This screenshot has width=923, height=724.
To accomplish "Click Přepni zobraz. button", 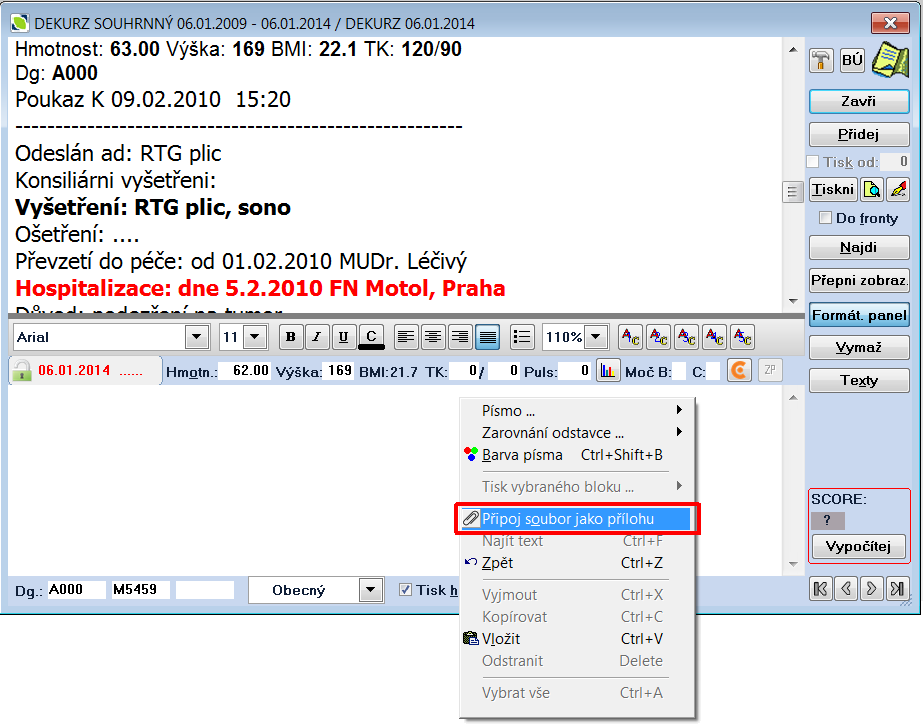I will tap(859, 280).
